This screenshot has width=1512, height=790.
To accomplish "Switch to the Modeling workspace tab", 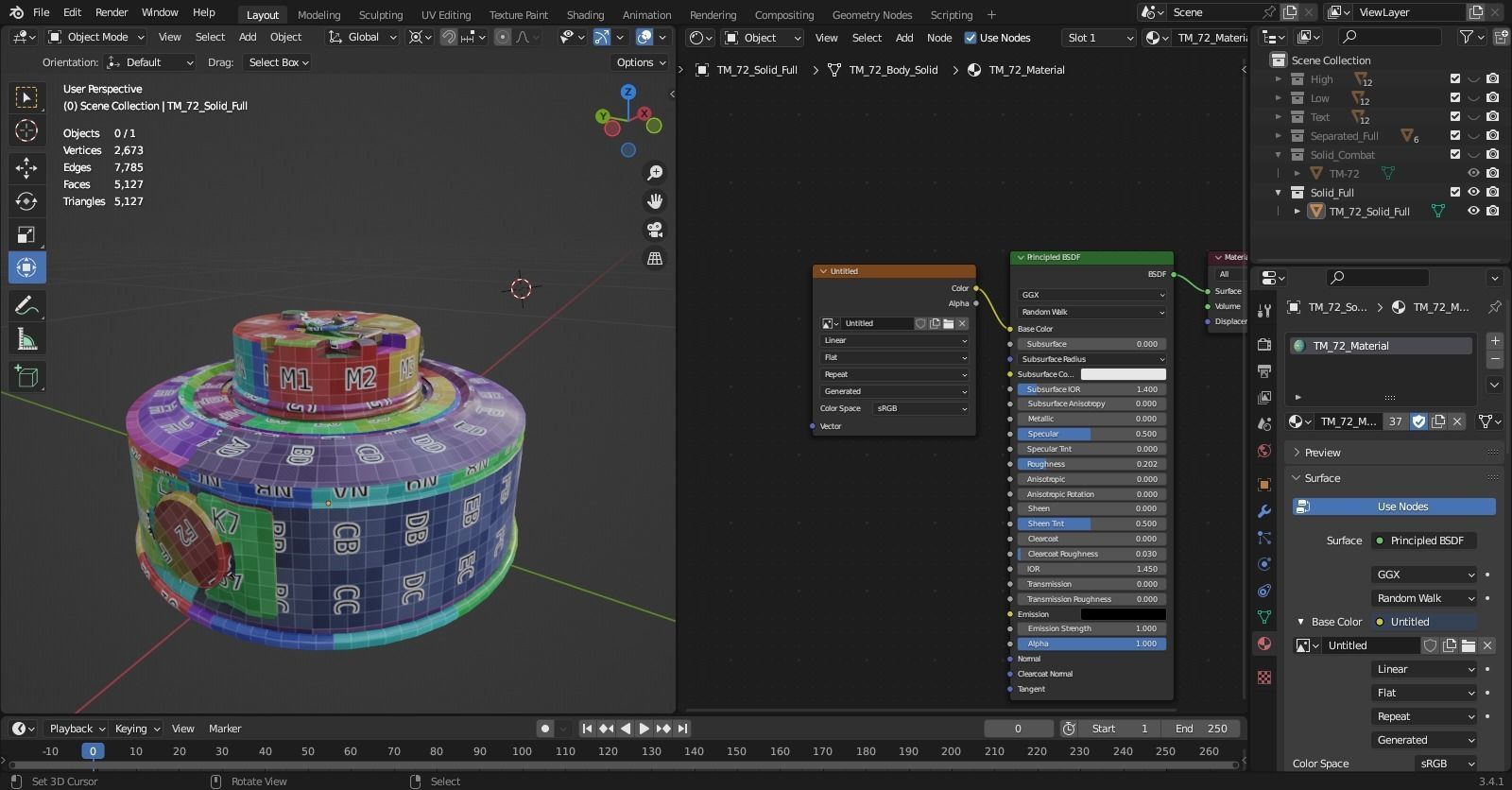I will [318, 14].
